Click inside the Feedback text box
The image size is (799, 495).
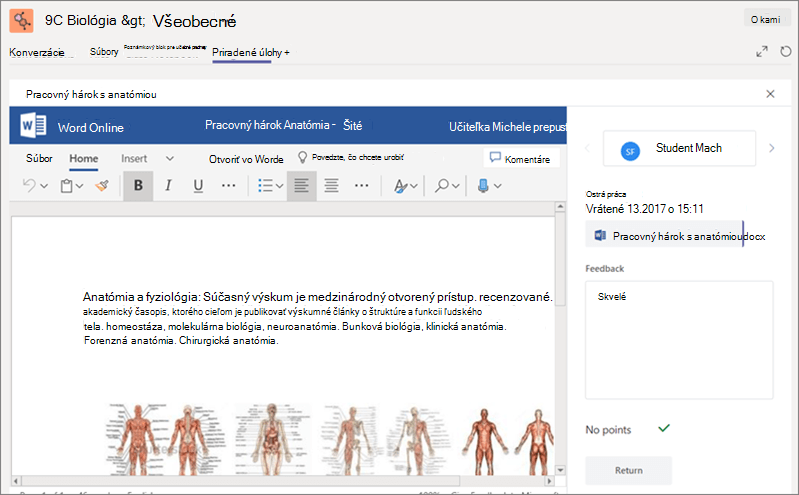[679, 340]
